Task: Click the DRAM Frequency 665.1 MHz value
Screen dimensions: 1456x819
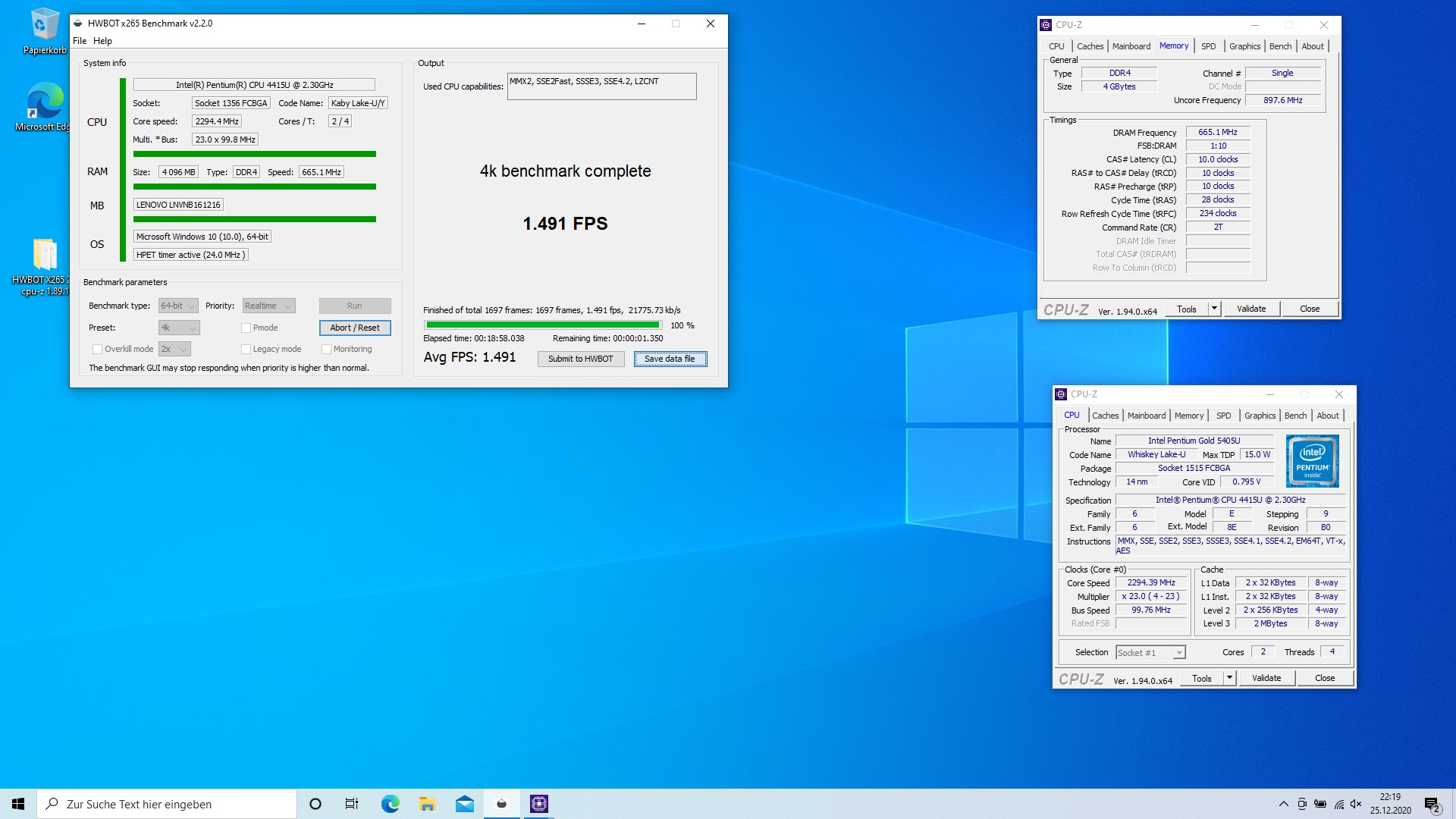Action: [1218, 132]
